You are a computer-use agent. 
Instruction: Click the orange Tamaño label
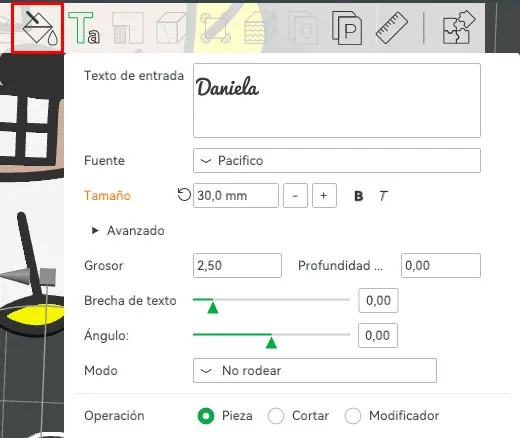point(107,196)
